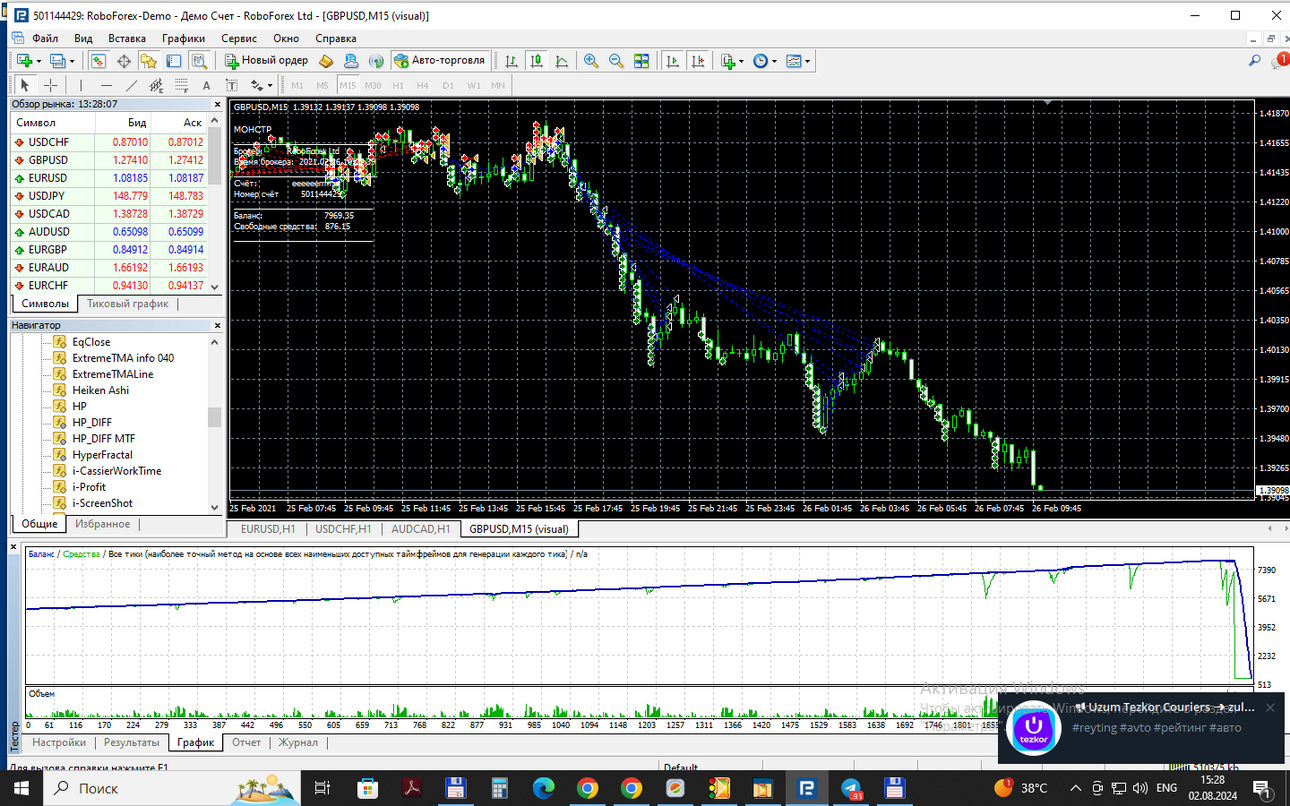Toggle chart auto scroll
This screenshot has width=1290, height=806.
(x=672, y=61)
